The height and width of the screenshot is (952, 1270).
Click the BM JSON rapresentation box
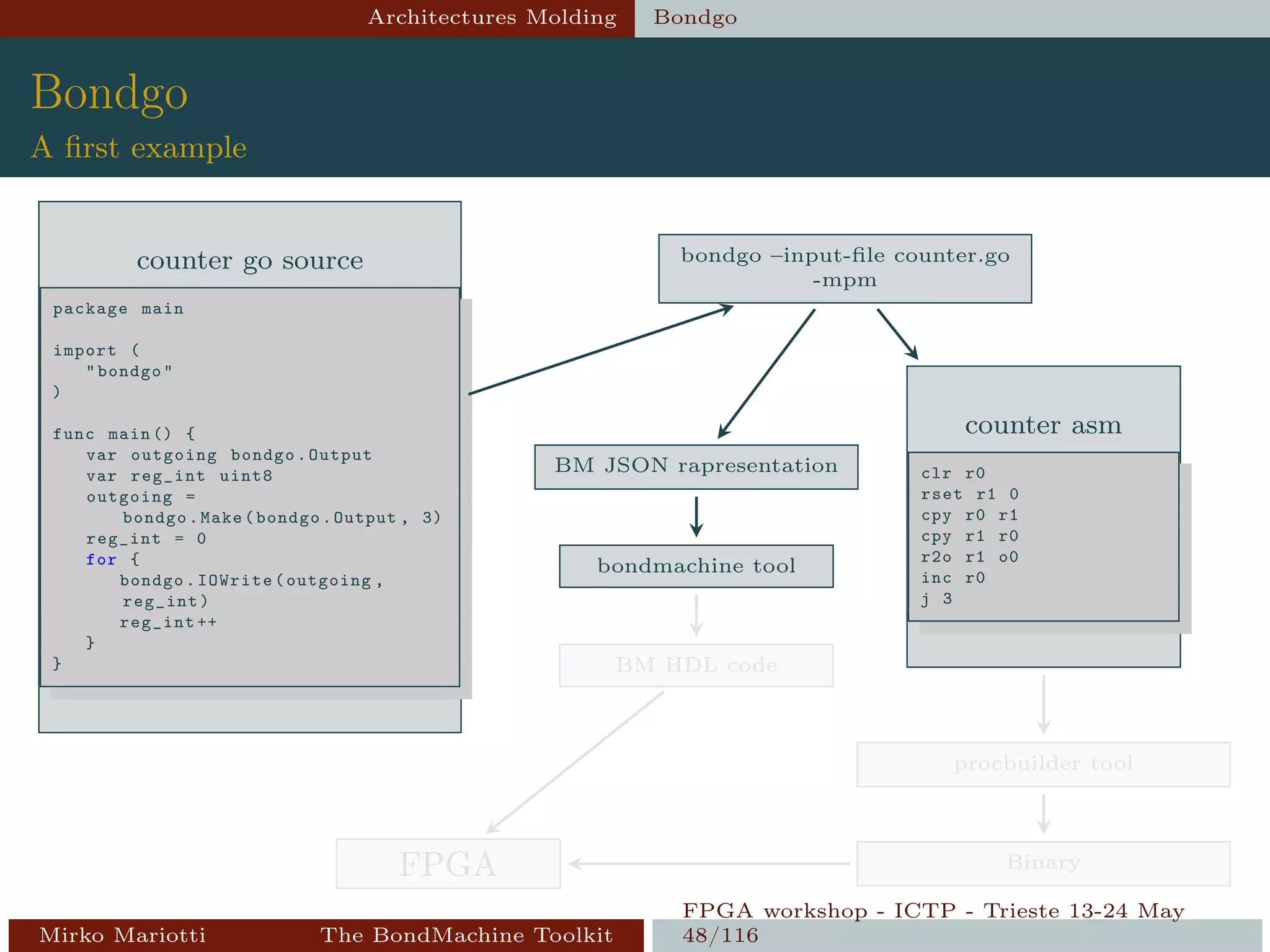(x=696, y=466)
